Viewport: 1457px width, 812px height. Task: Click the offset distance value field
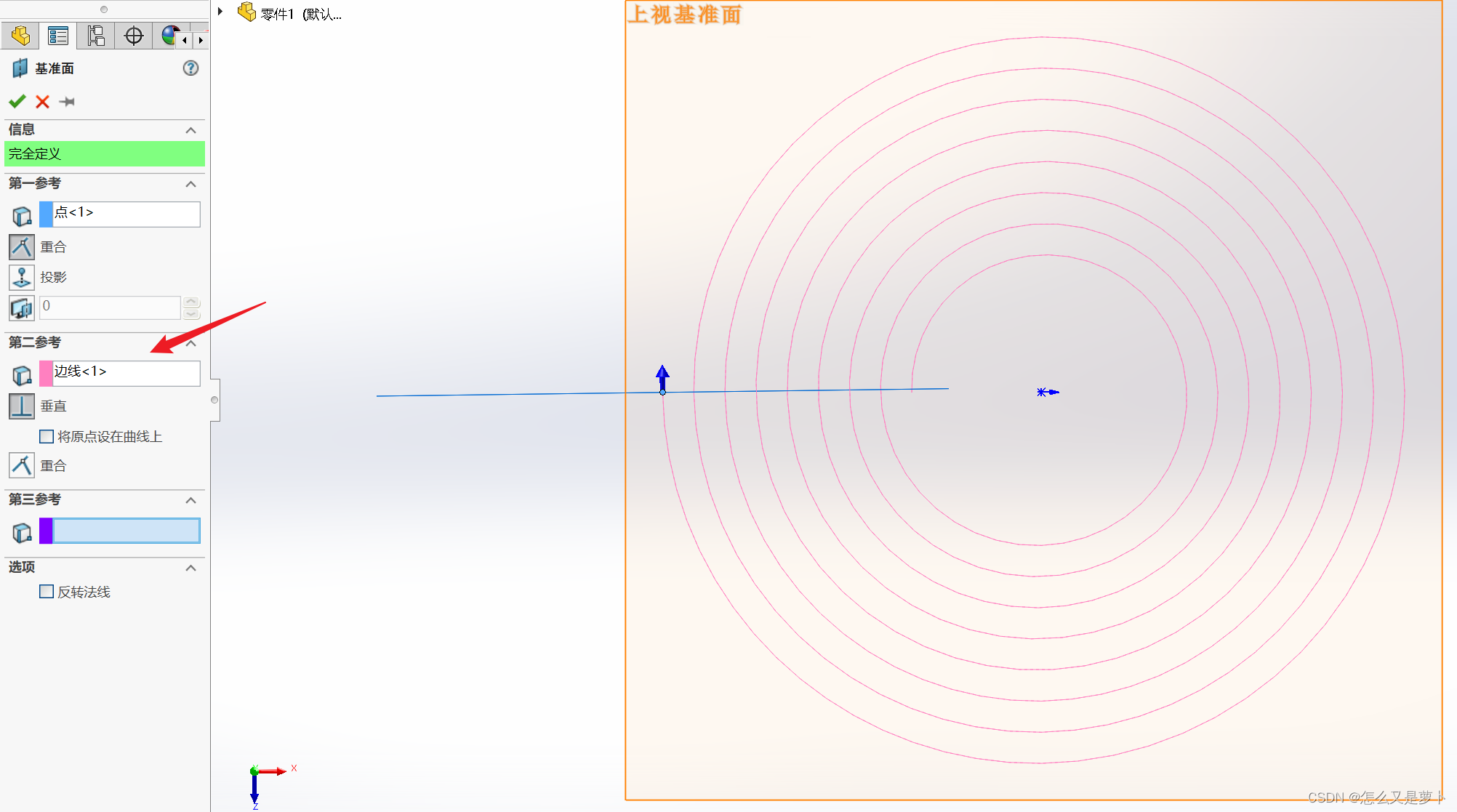click(x=110, y=307)
